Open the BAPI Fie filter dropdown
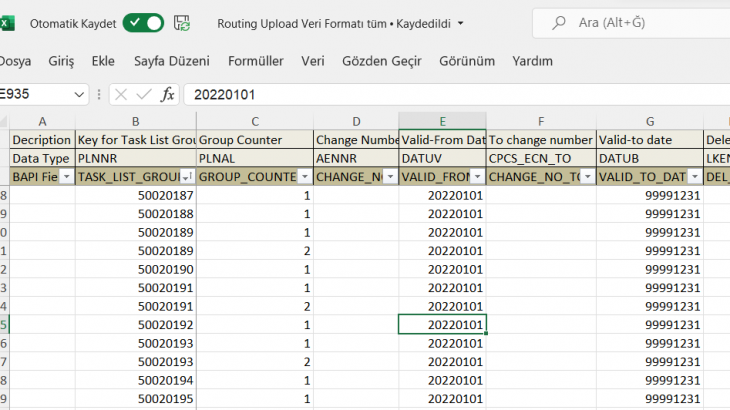The image size is (730, 410). pyautogui.click(x=67, y=177)
